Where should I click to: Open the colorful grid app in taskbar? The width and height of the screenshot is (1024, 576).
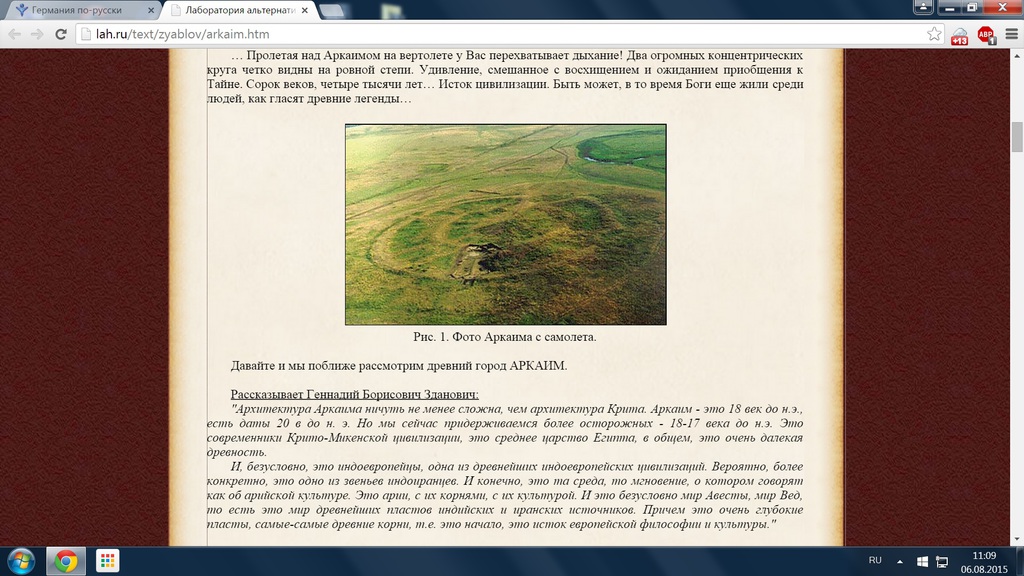[107, 561]
